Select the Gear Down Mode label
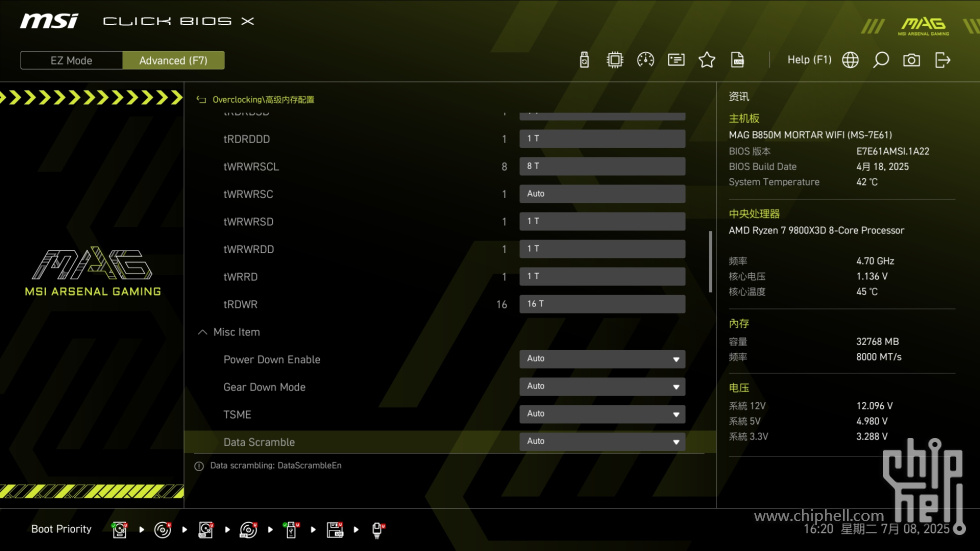Viewport: 980px width, 551px height. (264, 387)
